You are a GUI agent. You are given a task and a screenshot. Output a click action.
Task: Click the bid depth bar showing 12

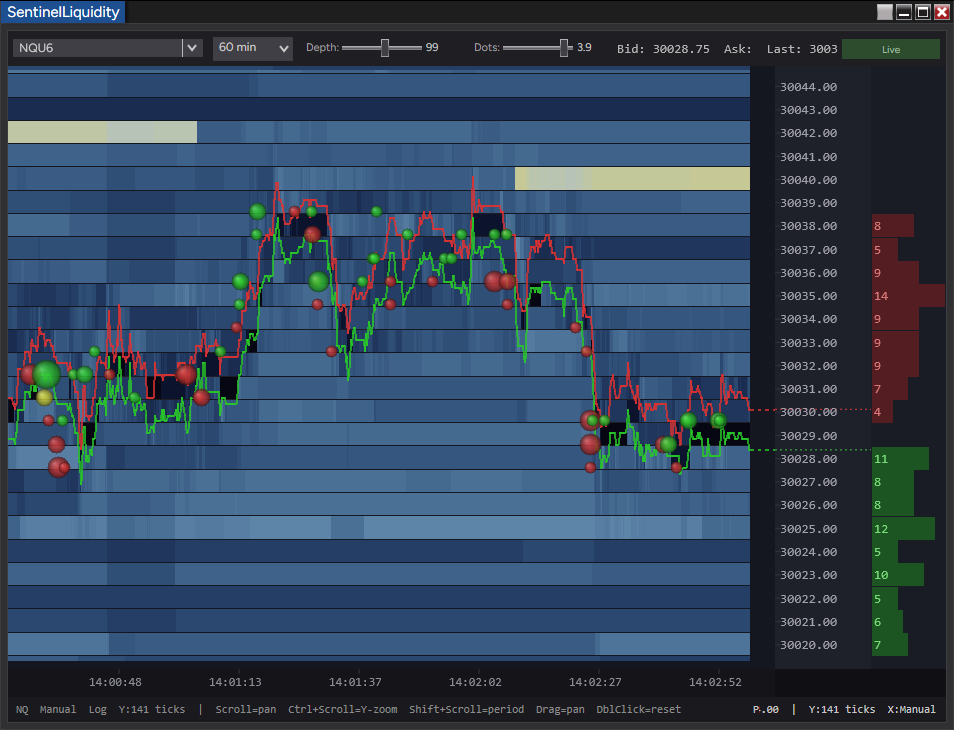coord(903,529)
